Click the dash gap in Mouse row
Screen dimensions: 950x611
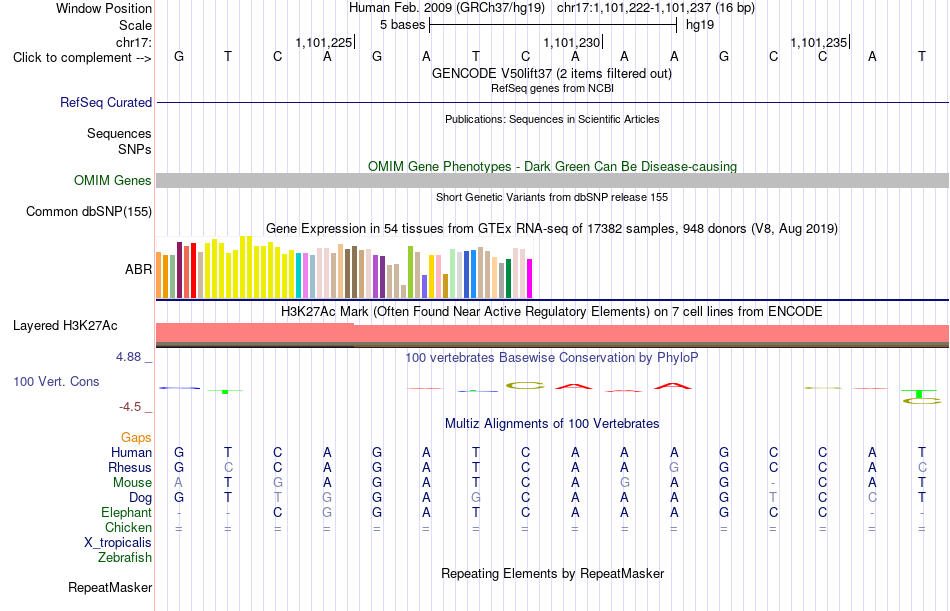tap(773, 483)
